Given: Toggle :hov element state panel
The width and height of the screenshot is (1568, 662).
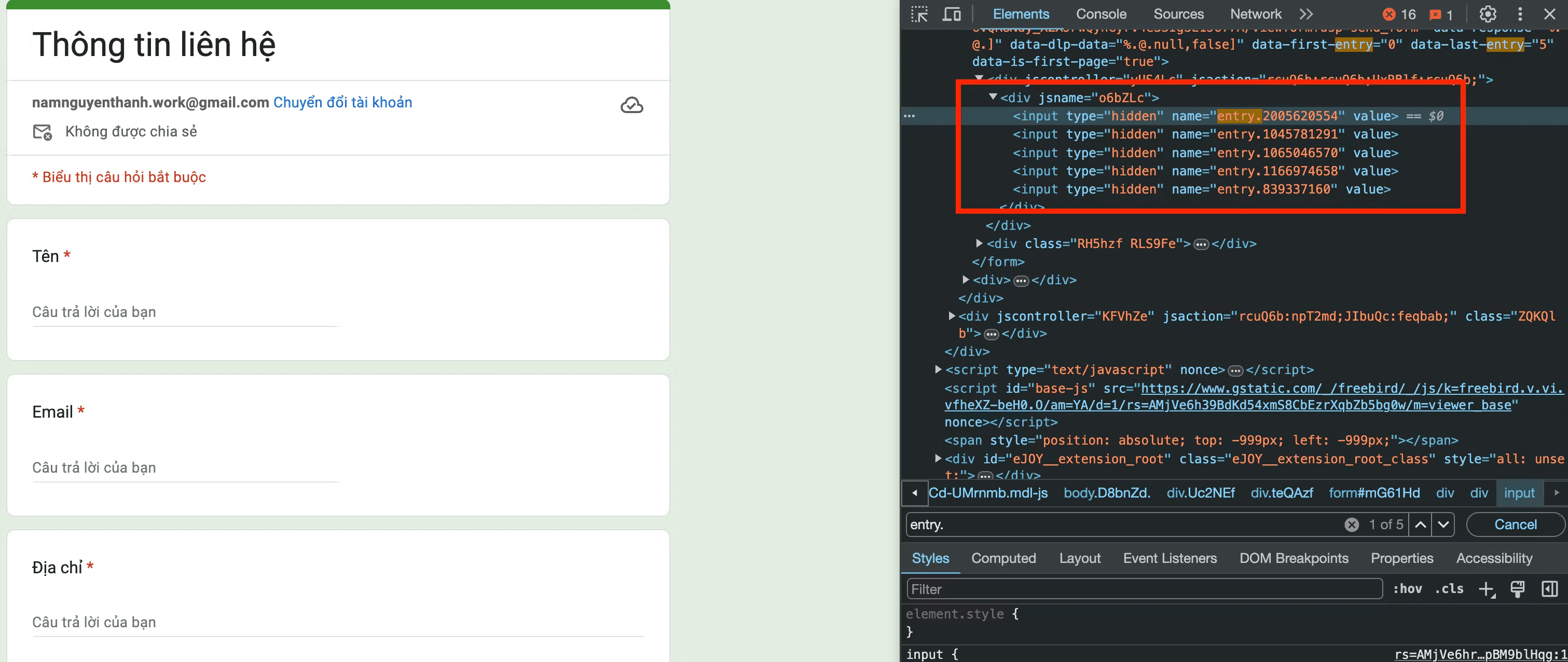Looking at the screenshot, I should (x=1407, y=589).
